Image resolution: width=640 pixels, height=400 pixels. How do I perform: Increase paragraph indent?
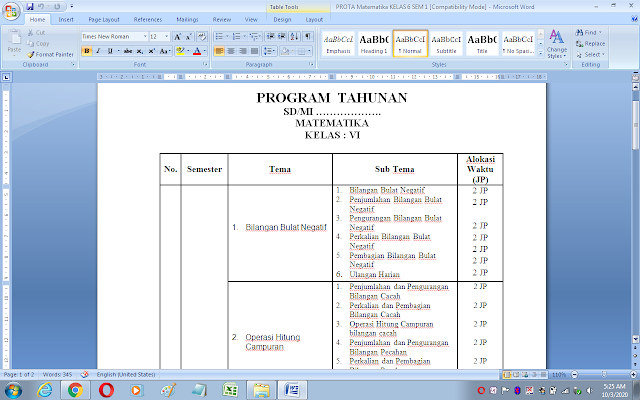coord(282,37)
